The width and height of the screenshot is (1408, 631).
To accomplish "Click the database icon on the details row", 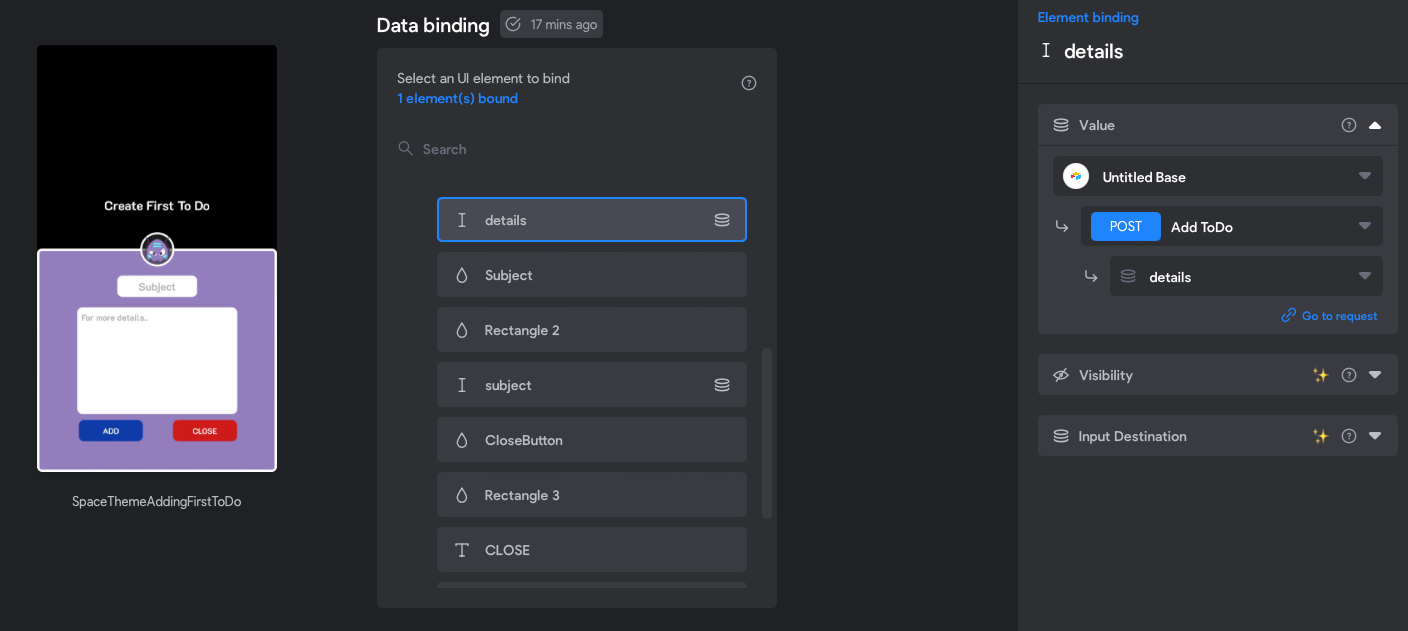I will 722,220.
